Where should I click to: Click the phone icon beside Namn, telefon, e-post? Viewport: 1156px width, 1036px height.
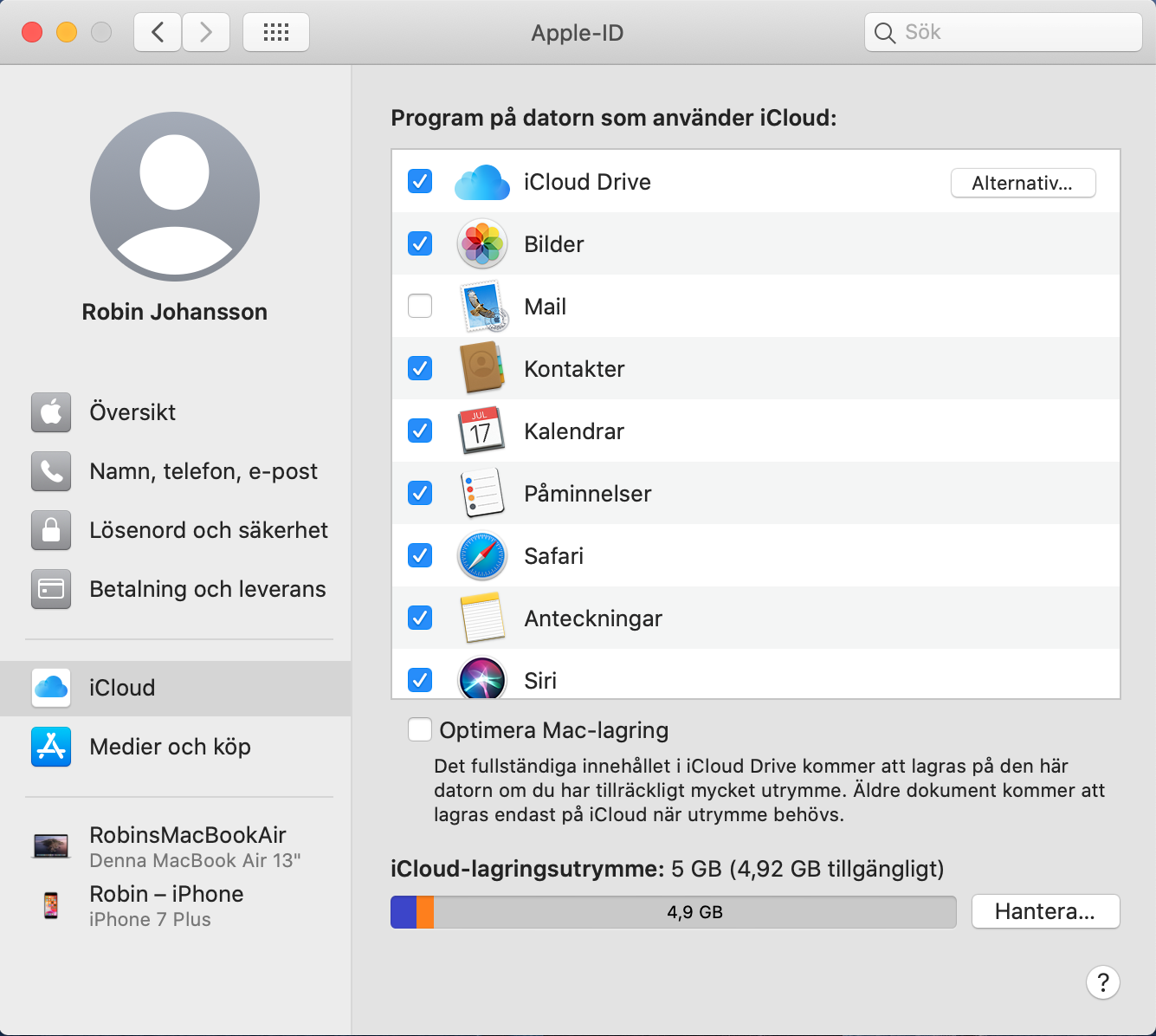(x=51, y=471)
